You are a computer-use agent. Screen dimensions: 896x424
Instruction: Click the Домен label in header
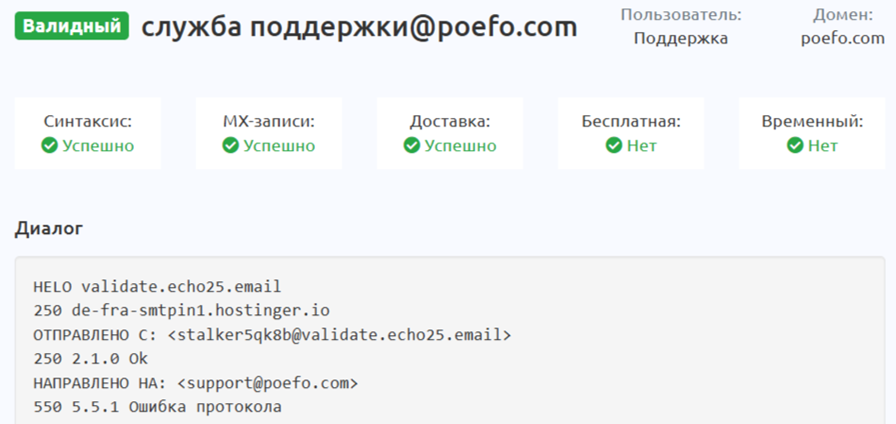843,15
